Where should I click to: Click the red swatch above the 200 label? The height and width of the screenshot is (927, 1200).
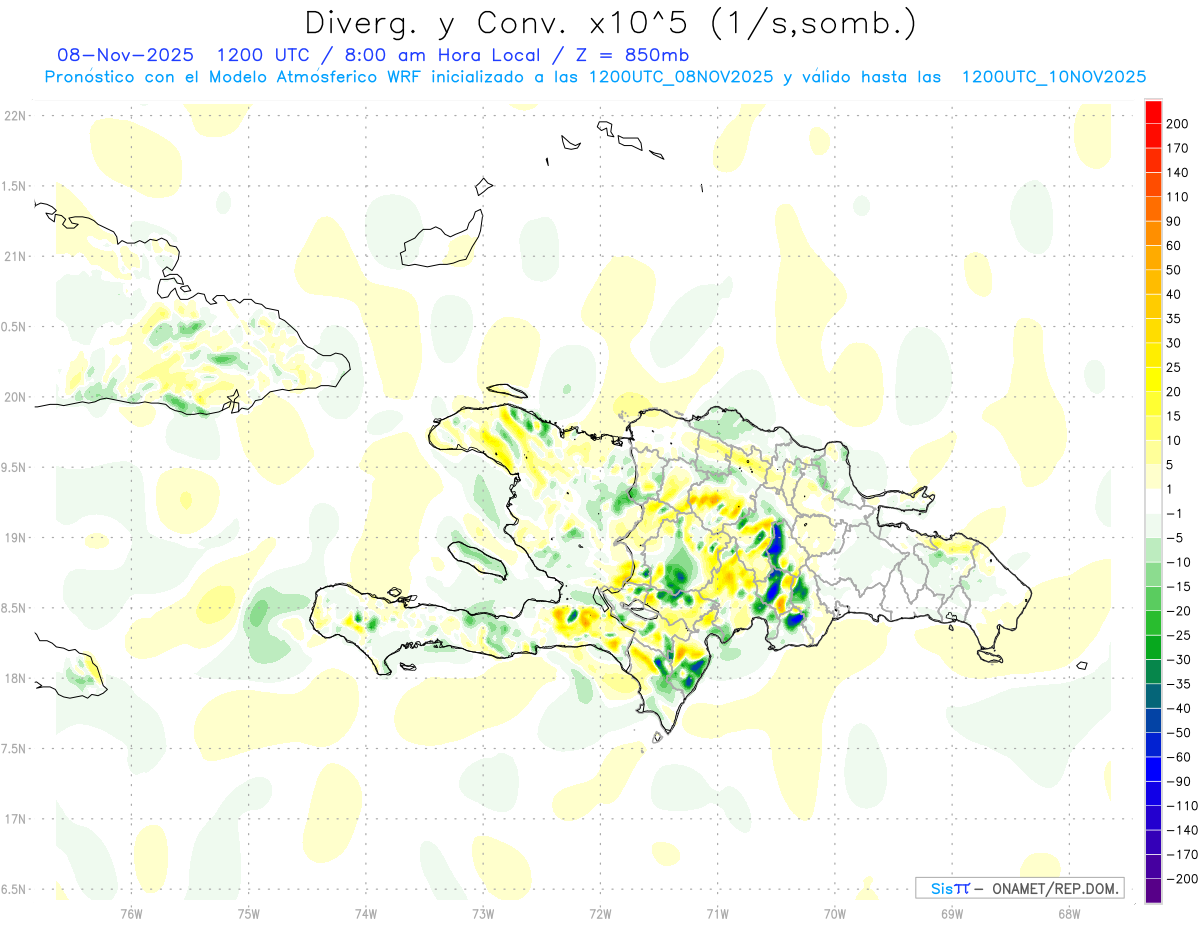tap(1153, 112)
